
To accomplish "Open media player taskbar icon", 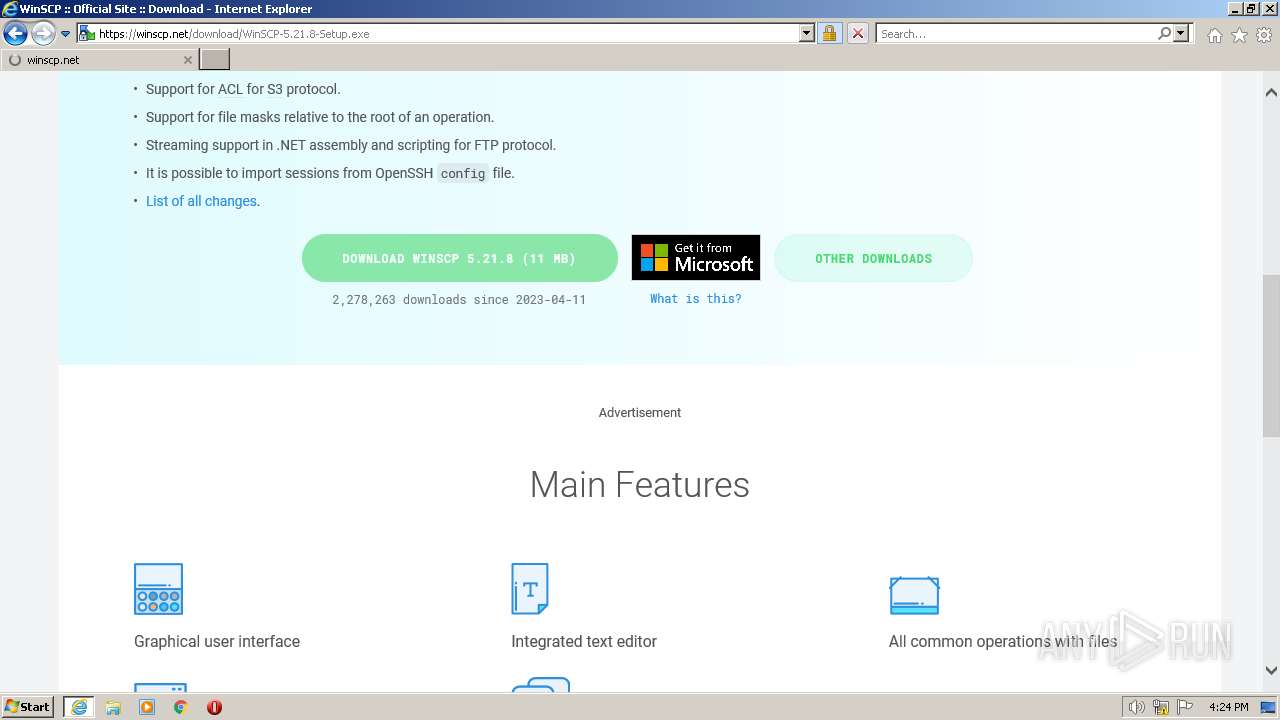I will click(147, 707).
